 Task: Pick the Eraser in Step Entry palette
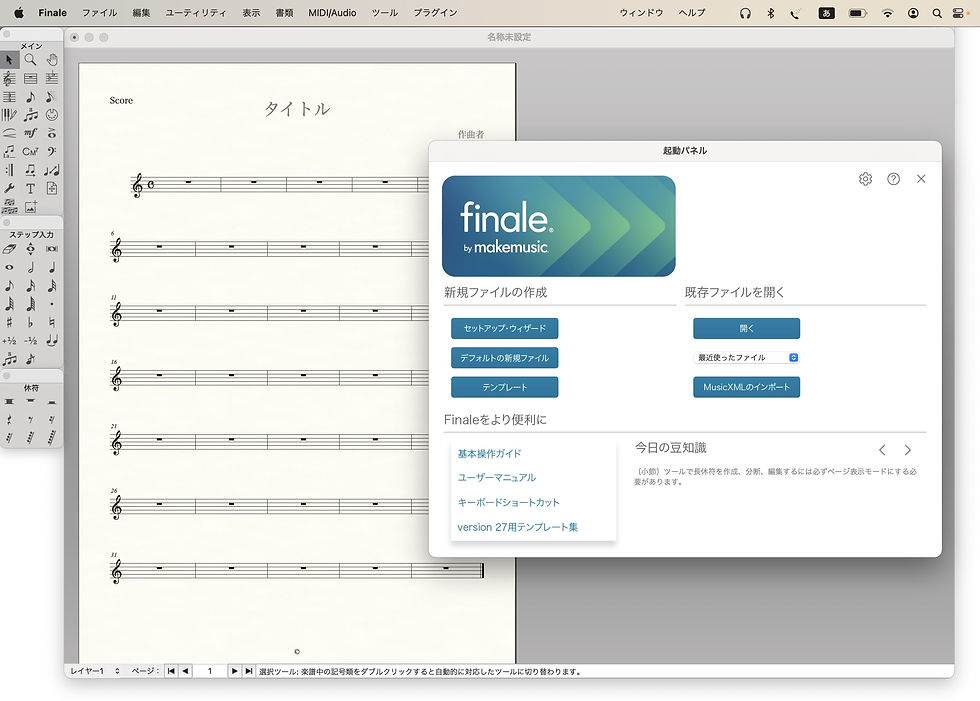tap(9, 249)
